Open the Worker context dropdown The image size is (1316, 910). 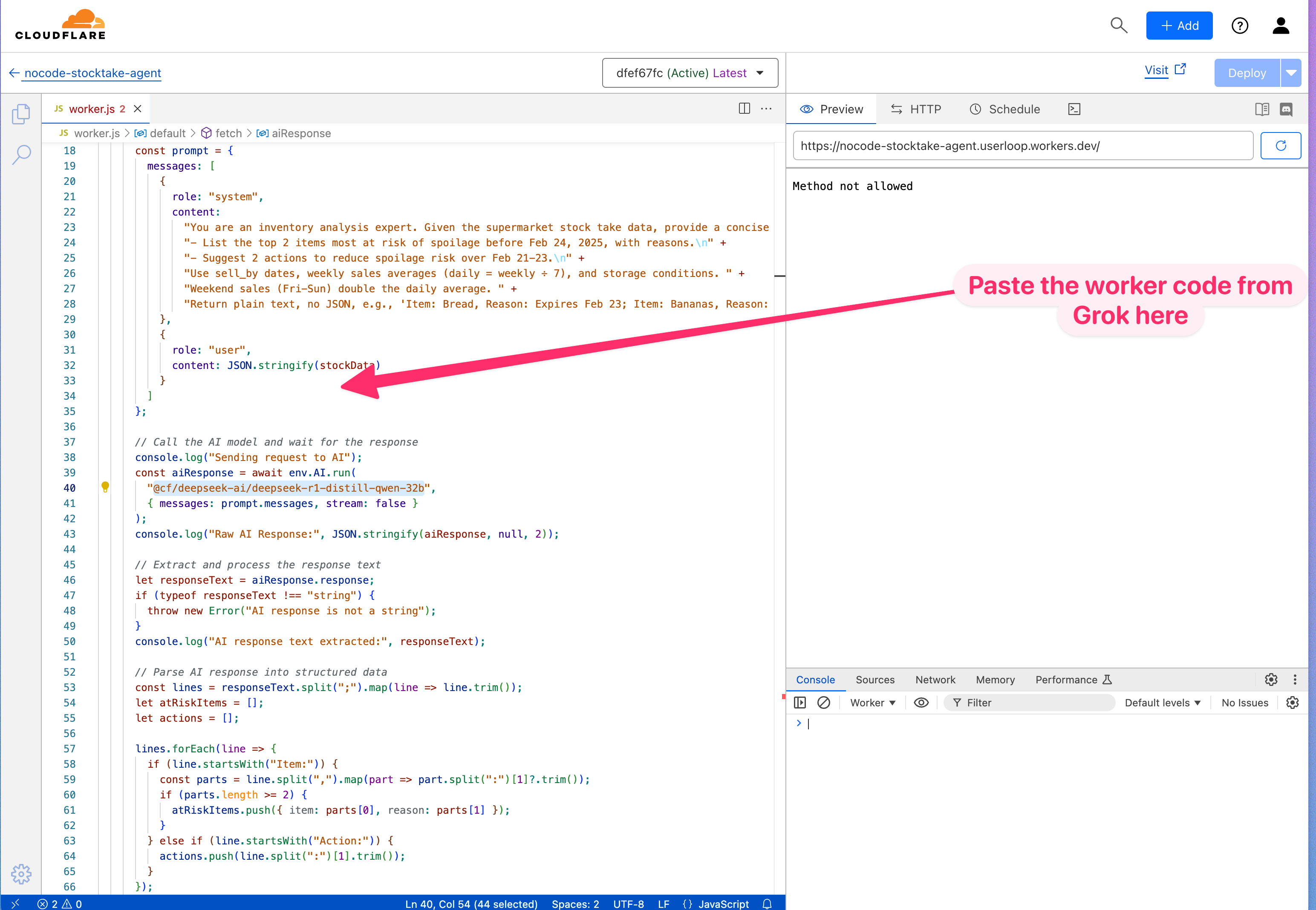pyautogui.click(x=872, y=703)
